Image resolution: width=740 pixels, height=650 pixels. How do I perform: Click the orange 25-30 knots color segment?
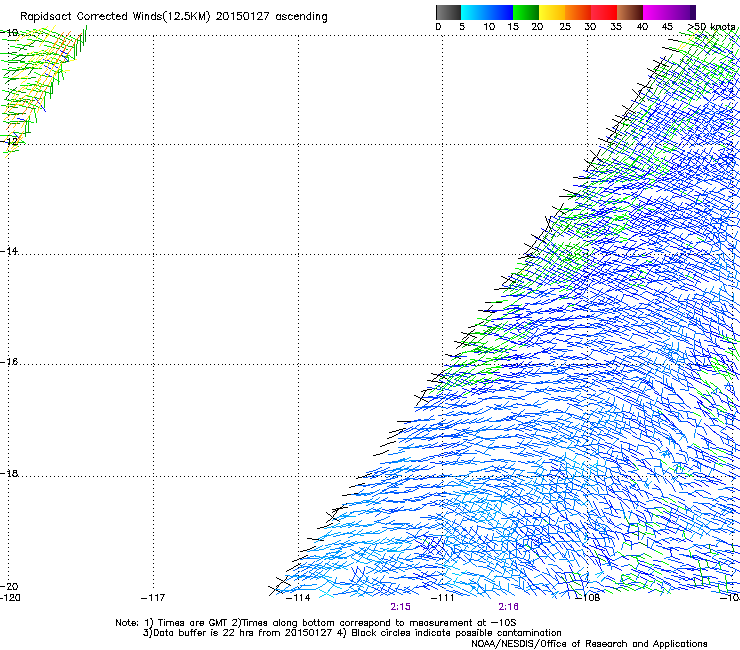click(x=578, y=12)
